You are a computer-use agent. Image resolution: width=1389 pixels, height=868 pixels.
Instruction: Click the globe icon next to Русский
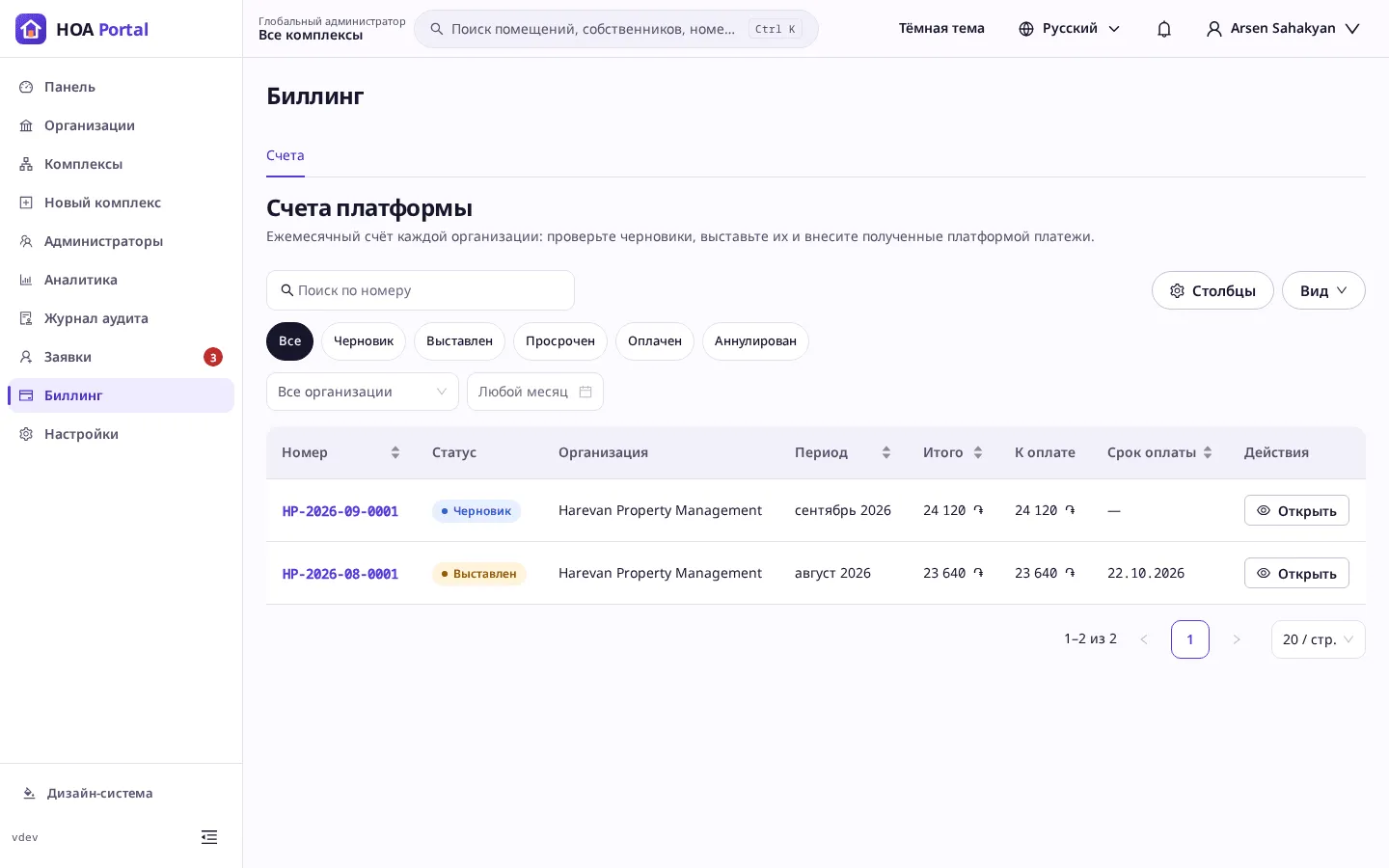1026,29
